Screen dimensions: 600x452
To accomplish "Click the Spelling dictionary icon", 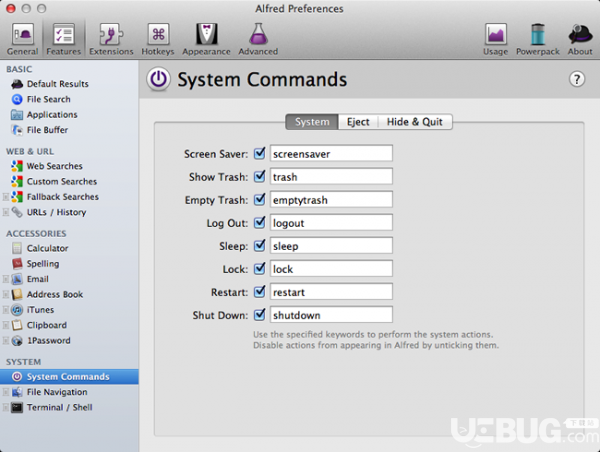I will click(x=17, y=264).
